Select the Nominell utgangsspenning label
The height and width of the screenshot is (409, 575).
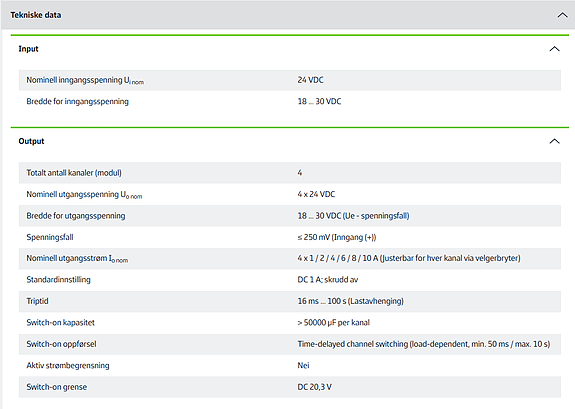tap(84, 195)
